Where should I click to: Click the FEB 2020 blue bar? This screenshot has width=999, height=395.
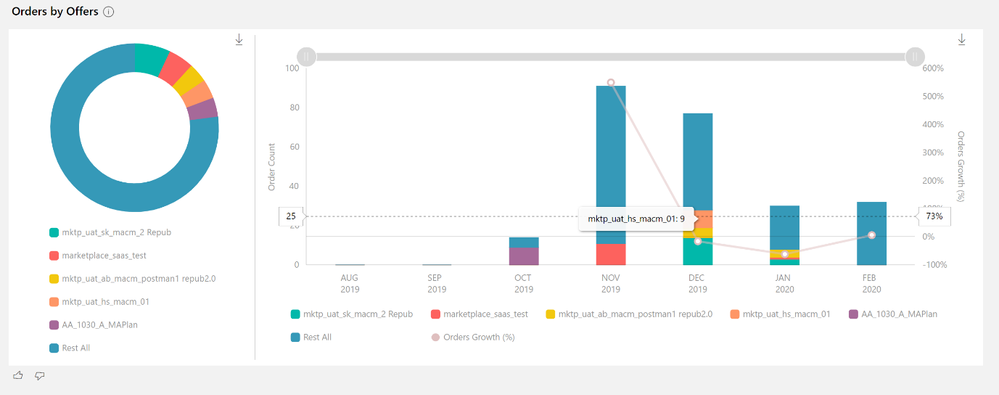(x=872, y=233)
